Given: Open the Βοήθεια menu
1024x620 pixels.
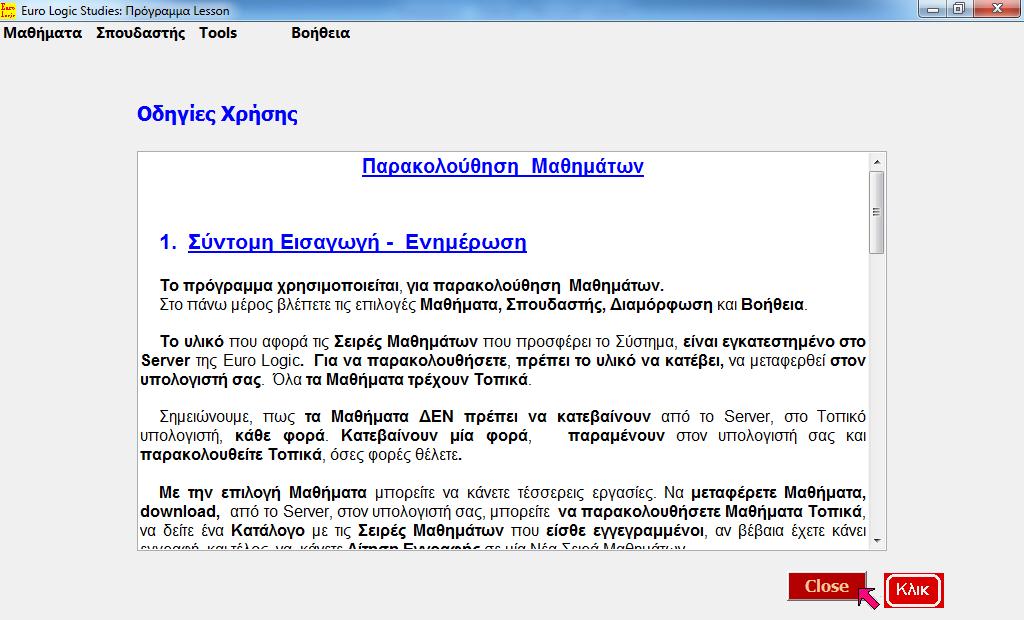Looking at the screenshot, I should pos(321,33).
